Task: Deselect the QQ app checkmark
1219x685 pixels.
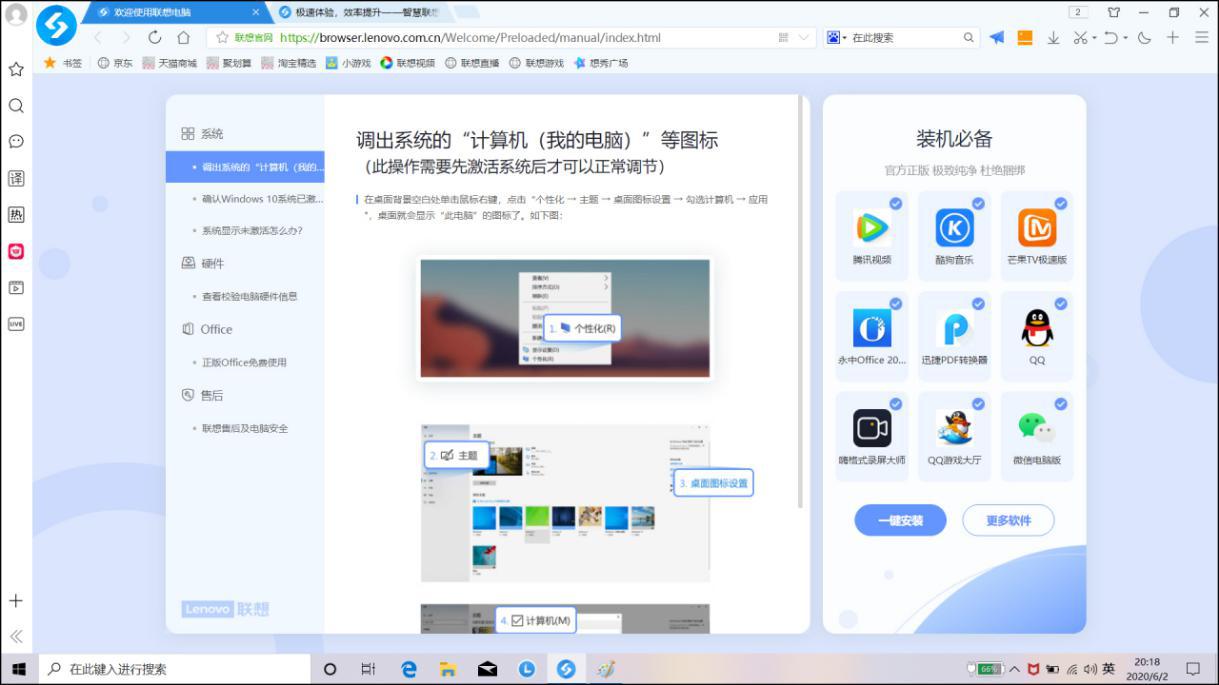Action: [1062, 303]
